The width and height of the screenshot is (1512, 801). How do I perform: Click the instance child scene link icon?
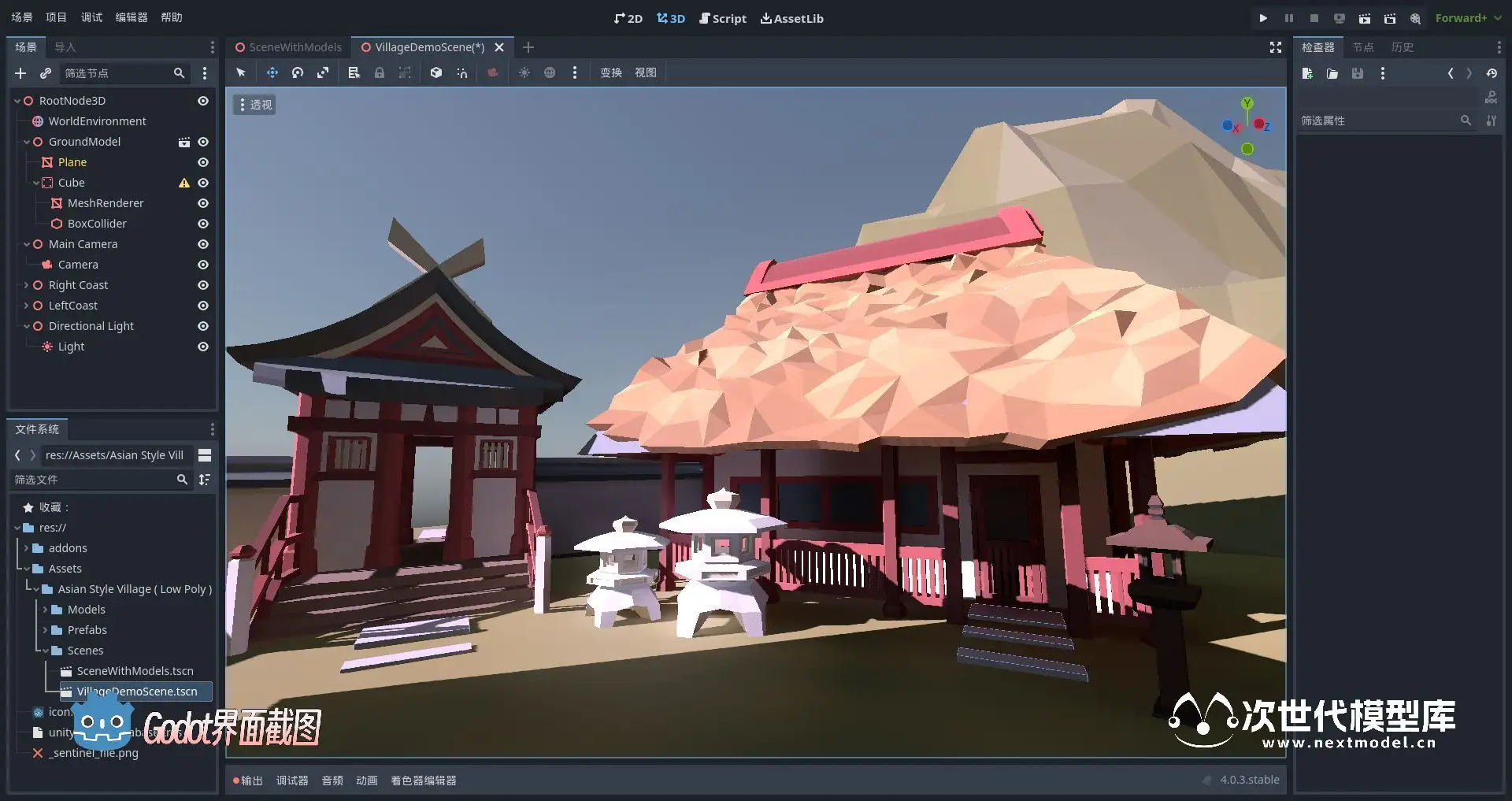(46, 73)
